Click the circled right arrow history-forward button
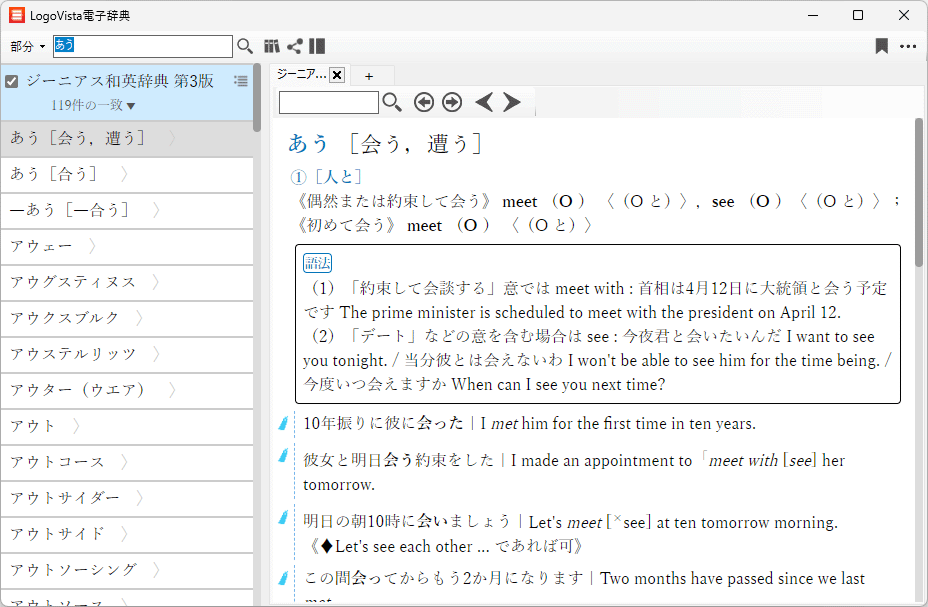 pyautogui.click(x=452, y=102)
